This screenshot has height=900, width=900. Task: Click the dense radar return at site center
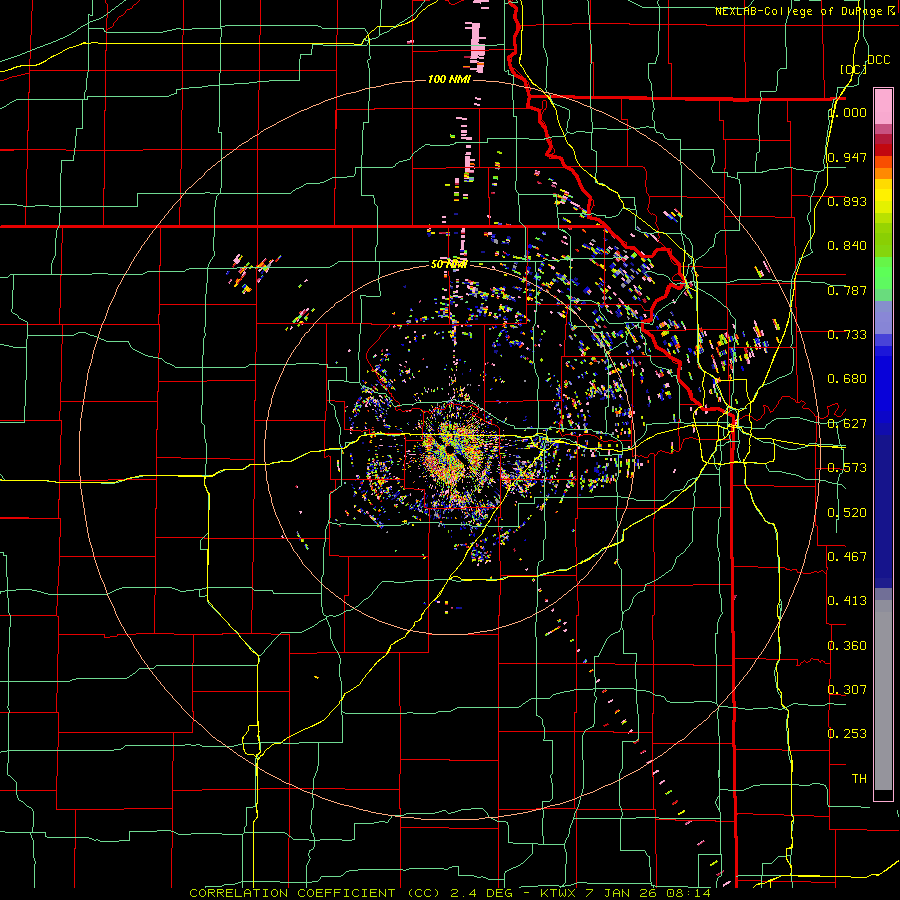[453, 453]
